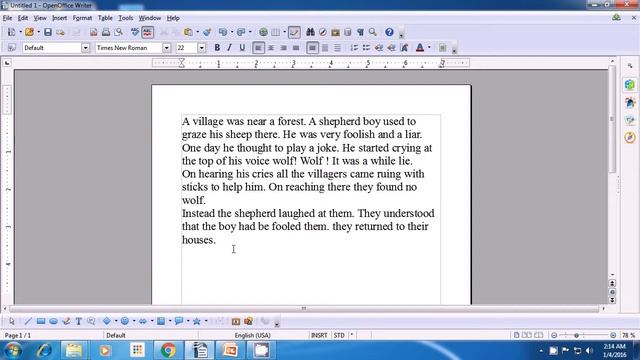Open Page Preview icon
Image resolution: width=640 pixels, height=360 pixels.
[118, 32]
